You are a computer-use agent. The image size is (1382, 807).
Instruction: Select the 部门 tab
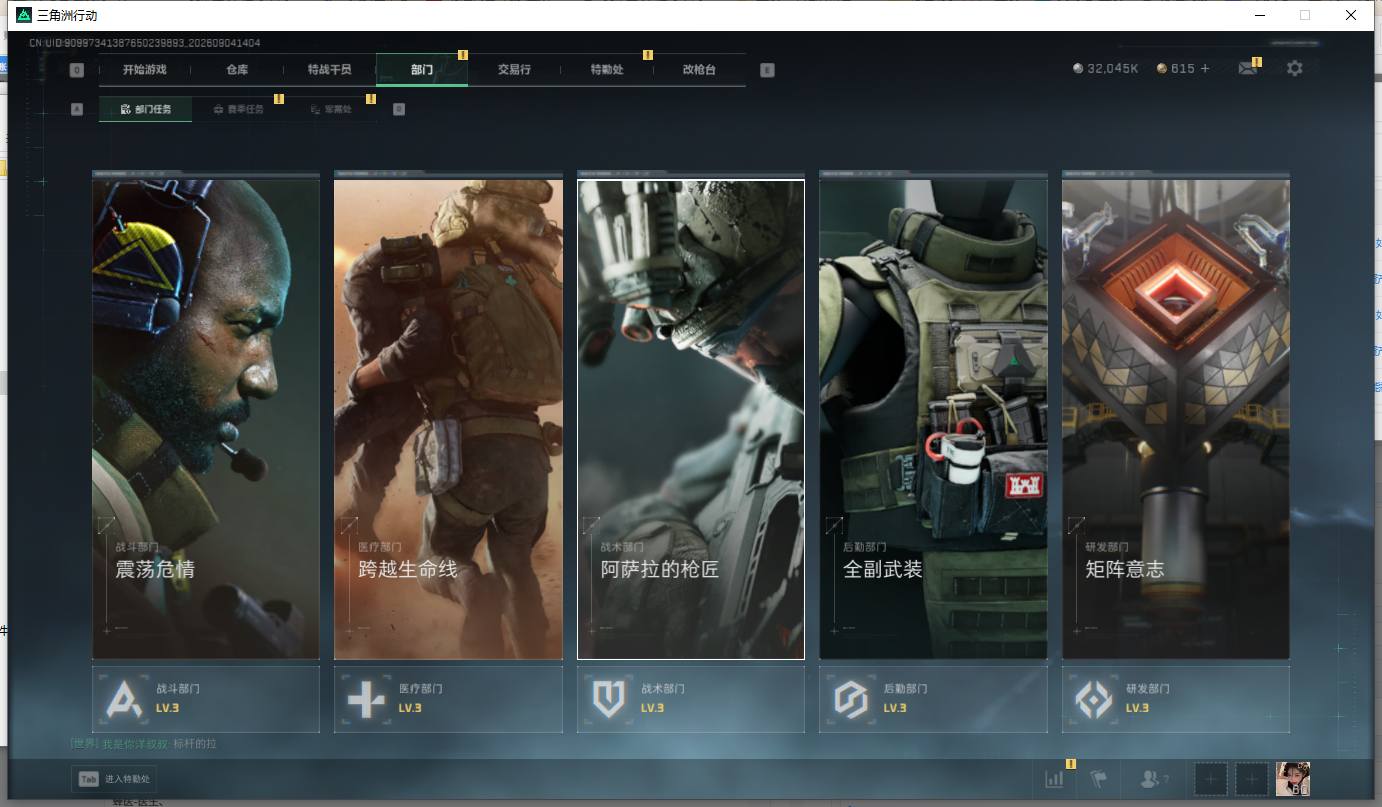point(422,70)
